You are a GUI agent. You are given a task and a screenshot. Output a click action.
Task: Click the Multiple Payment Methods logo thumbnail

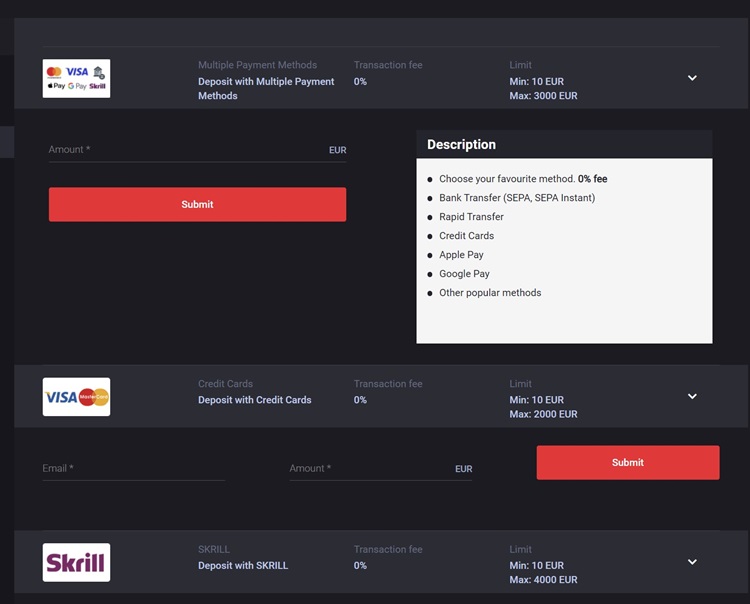pyautogui.click(x=76, y=78)
